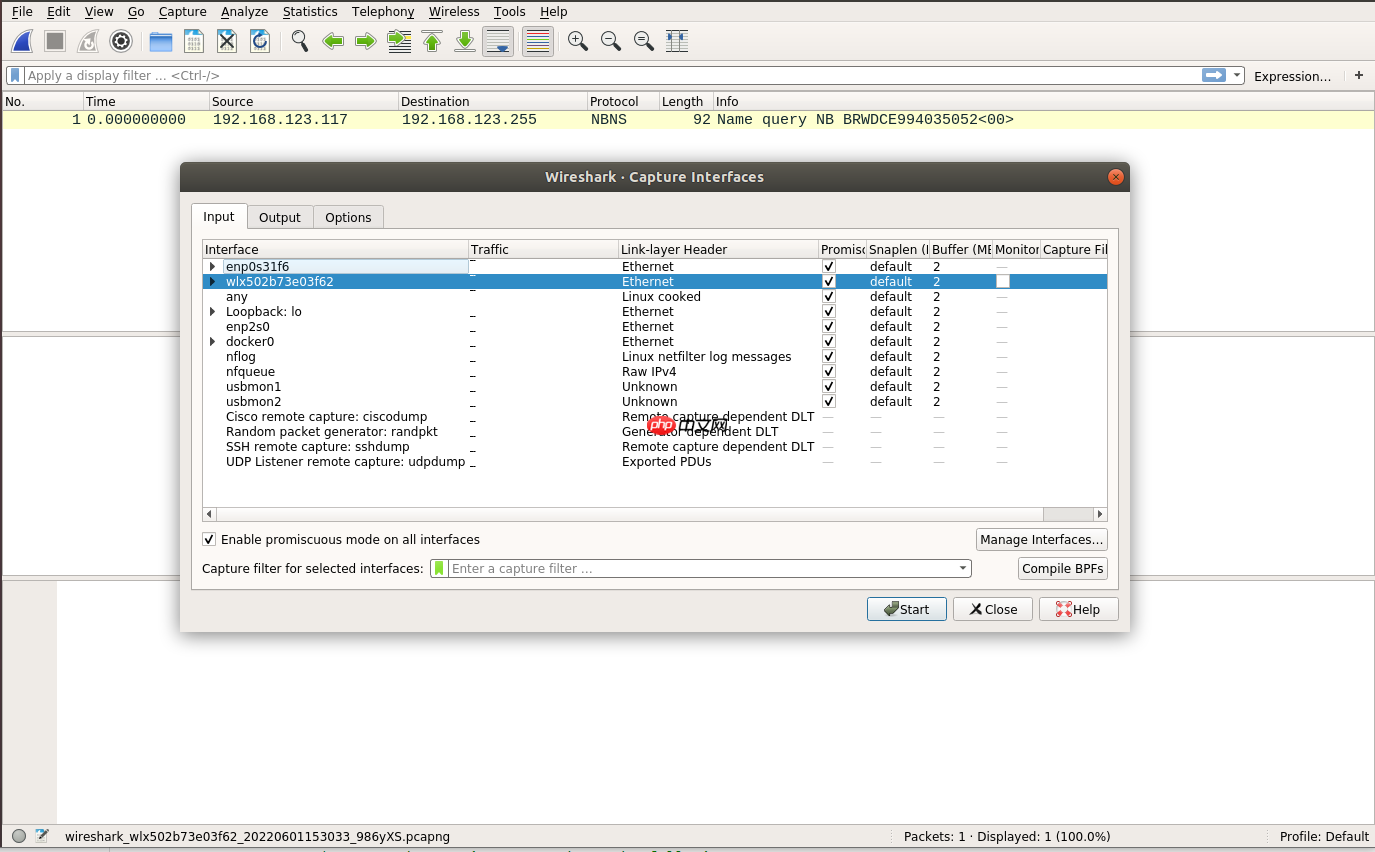Viewport: 1375px width, 852px height.
Task: Focus the capture filter input field
Action: [701, 568]
